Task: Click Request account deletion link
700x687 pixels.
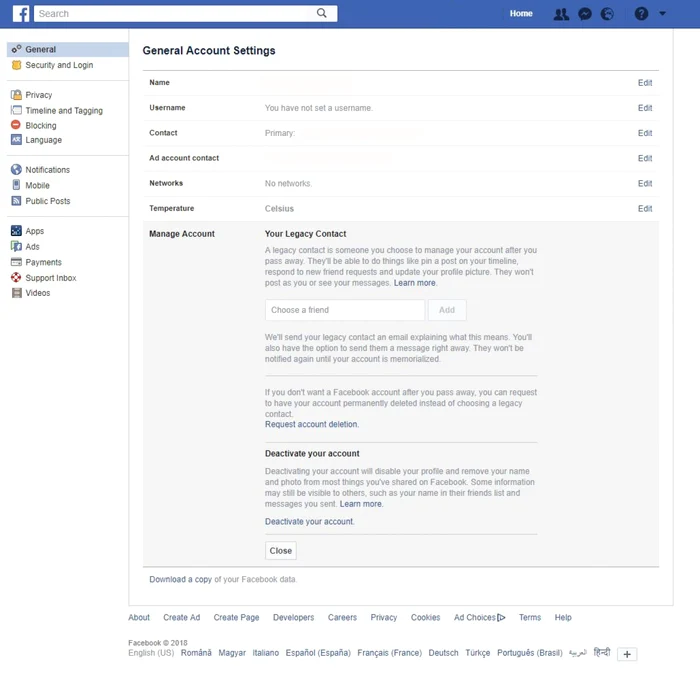Action: 311,425
